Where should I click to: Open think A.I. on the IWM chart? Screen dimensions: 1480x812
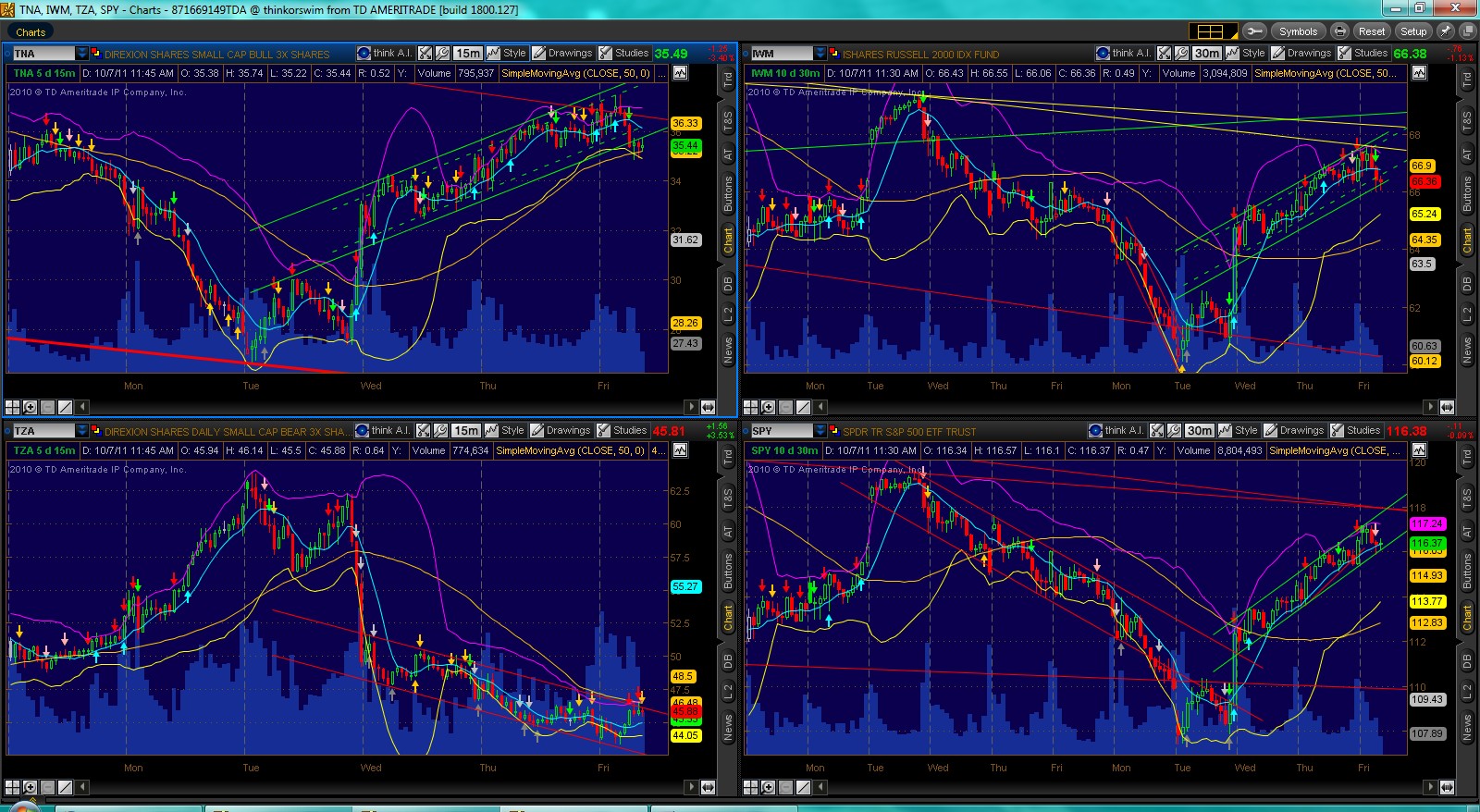point(1123,54)
